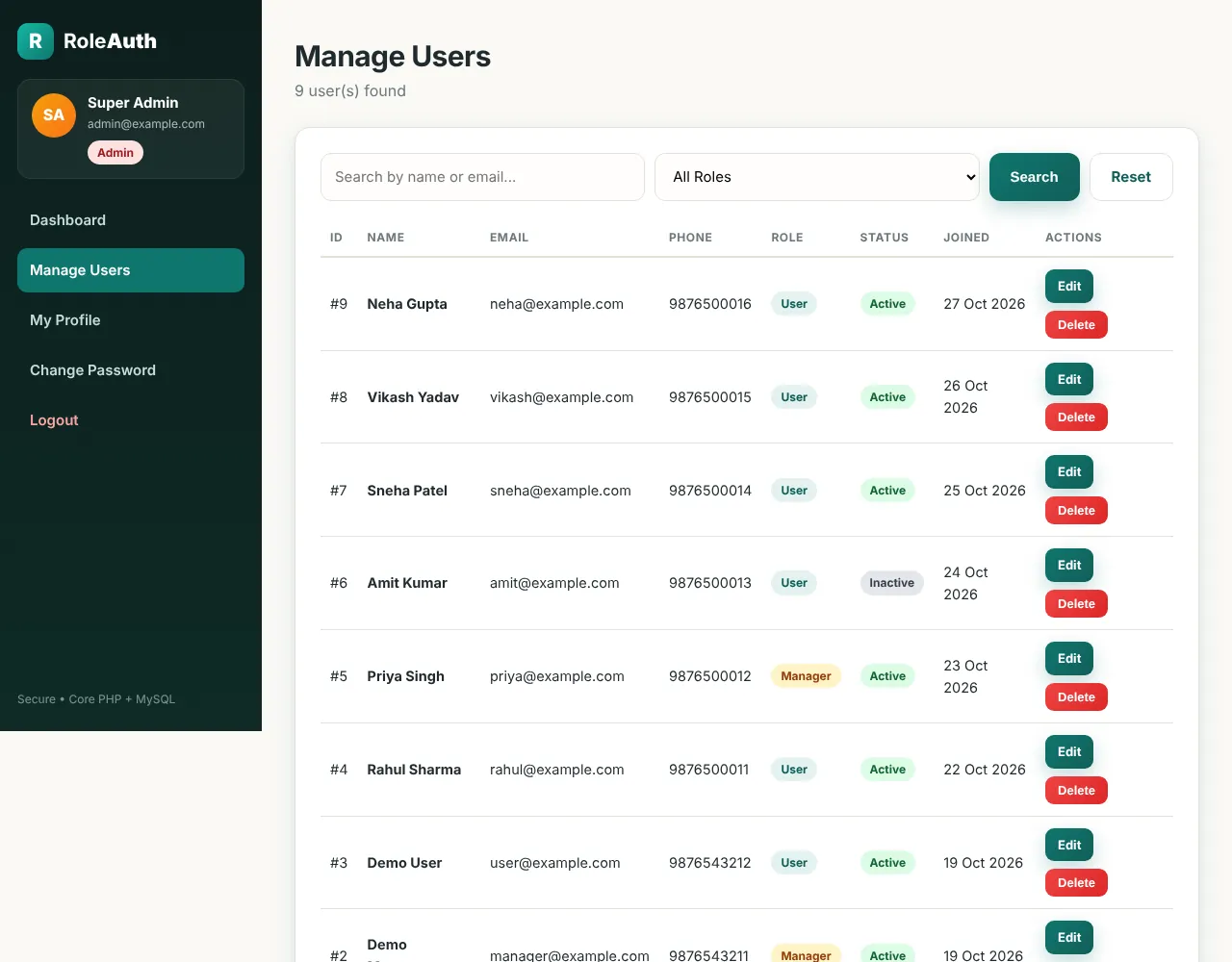
Task: Focus the name or email search field
Action: (482, 177)
